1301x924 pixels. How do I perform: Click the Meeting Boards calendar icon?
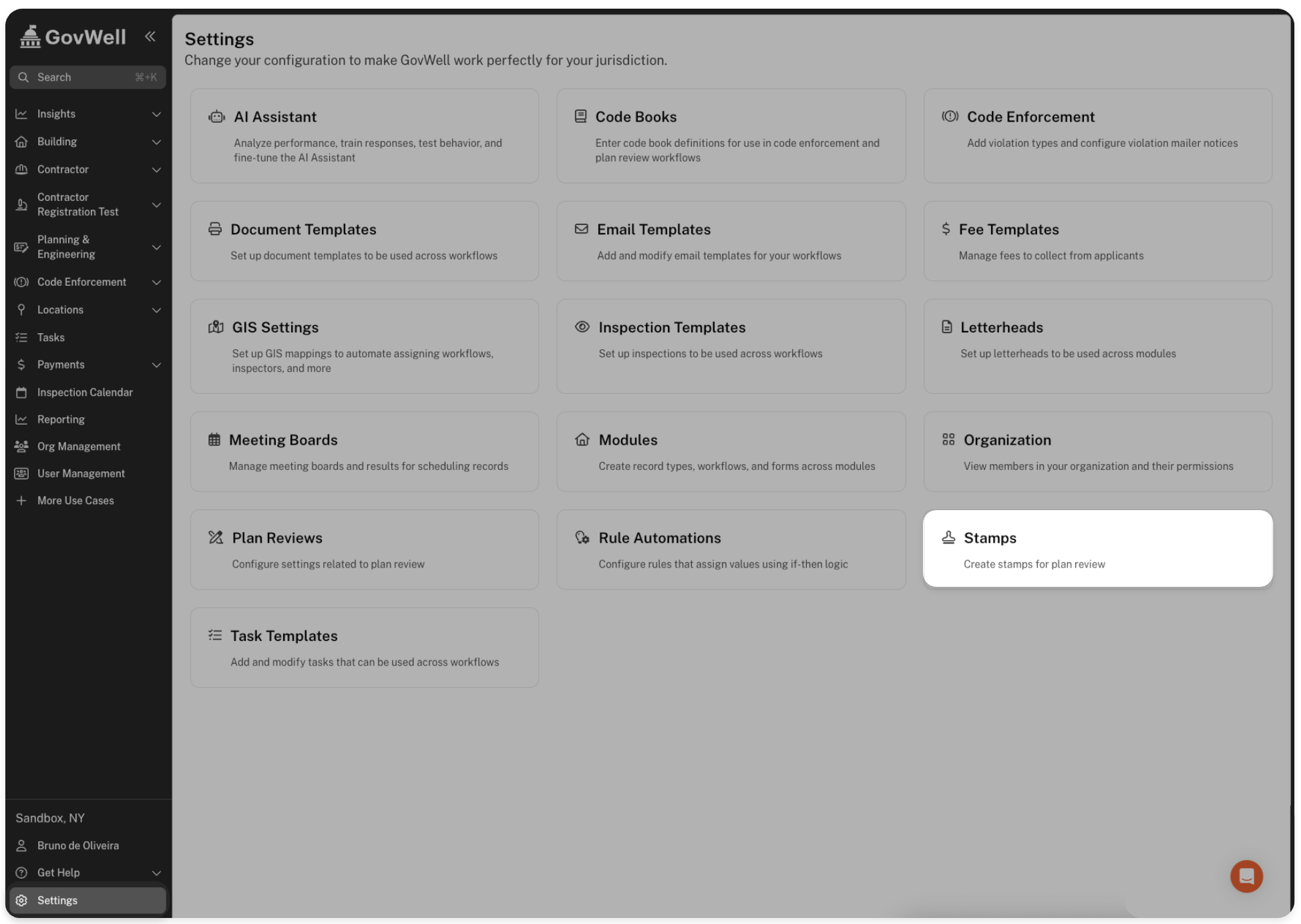[214, 440]
